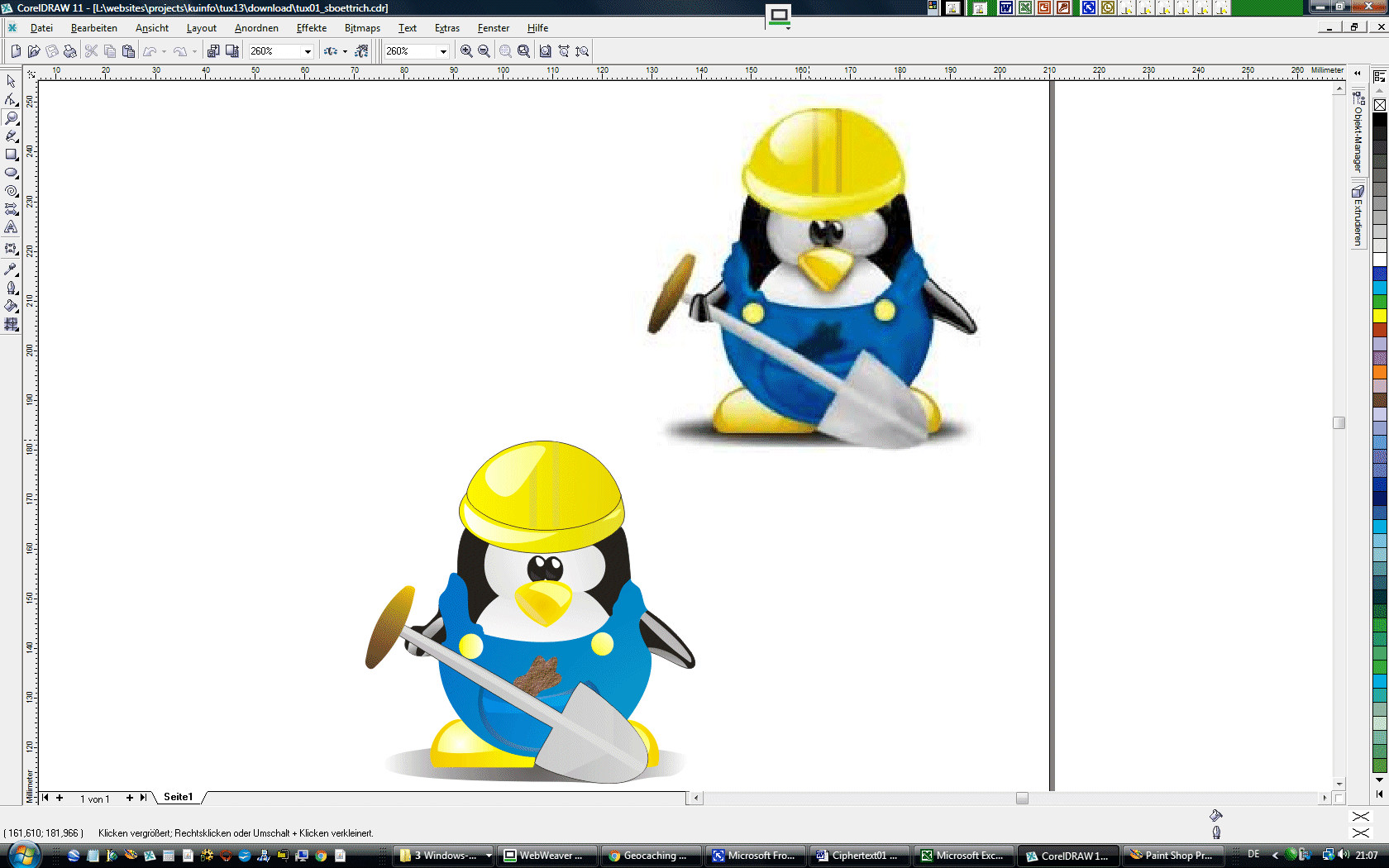The width and height of the screenshot is (1389, 868).
Task: Click the horizontal scrollbar thumb
Action: point(1022,798)
